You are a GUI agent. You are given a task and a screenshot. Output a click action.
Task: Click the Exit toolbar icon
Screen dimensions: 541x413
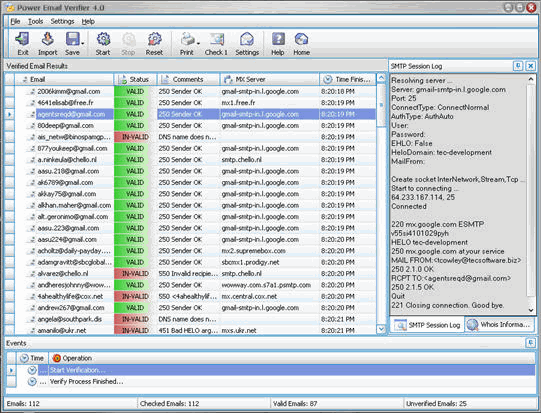pos(23,43)
